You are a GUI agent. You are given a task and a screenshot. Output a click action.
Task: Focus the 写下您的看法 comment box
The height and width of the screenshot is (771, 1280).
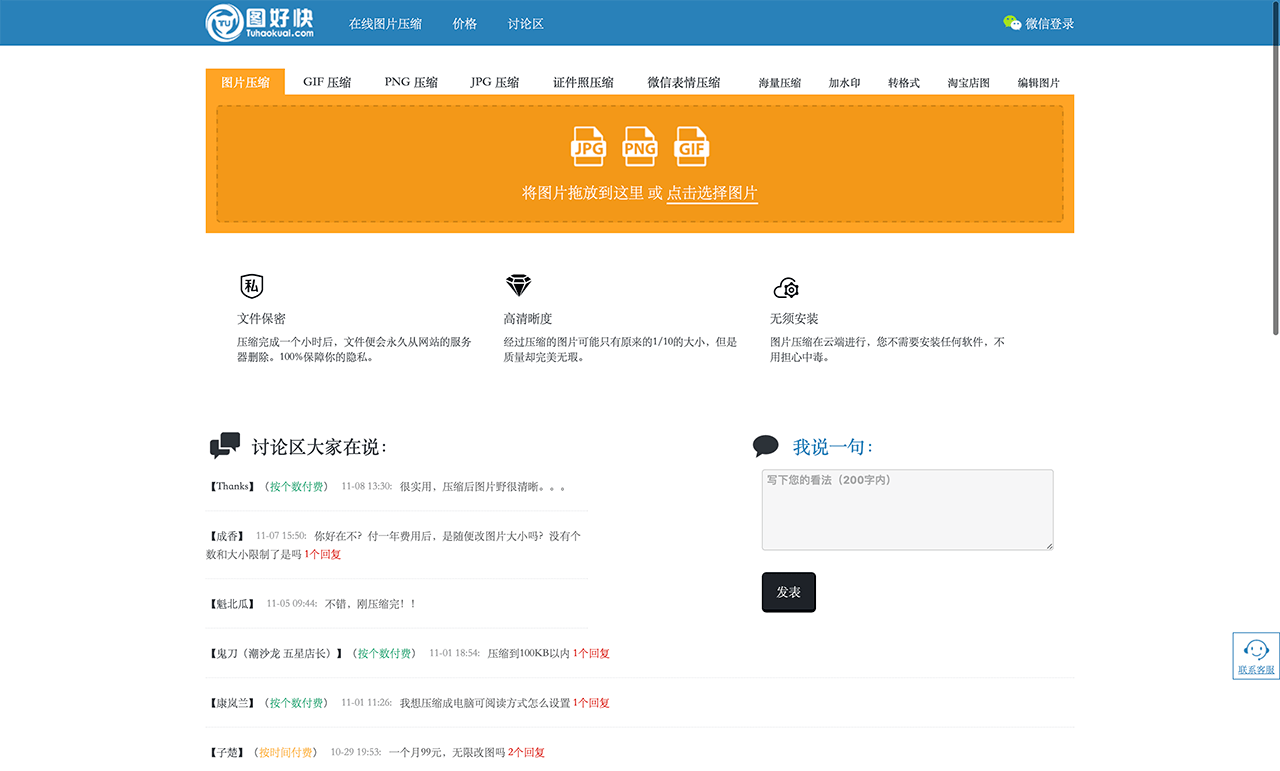coord(907,510)
